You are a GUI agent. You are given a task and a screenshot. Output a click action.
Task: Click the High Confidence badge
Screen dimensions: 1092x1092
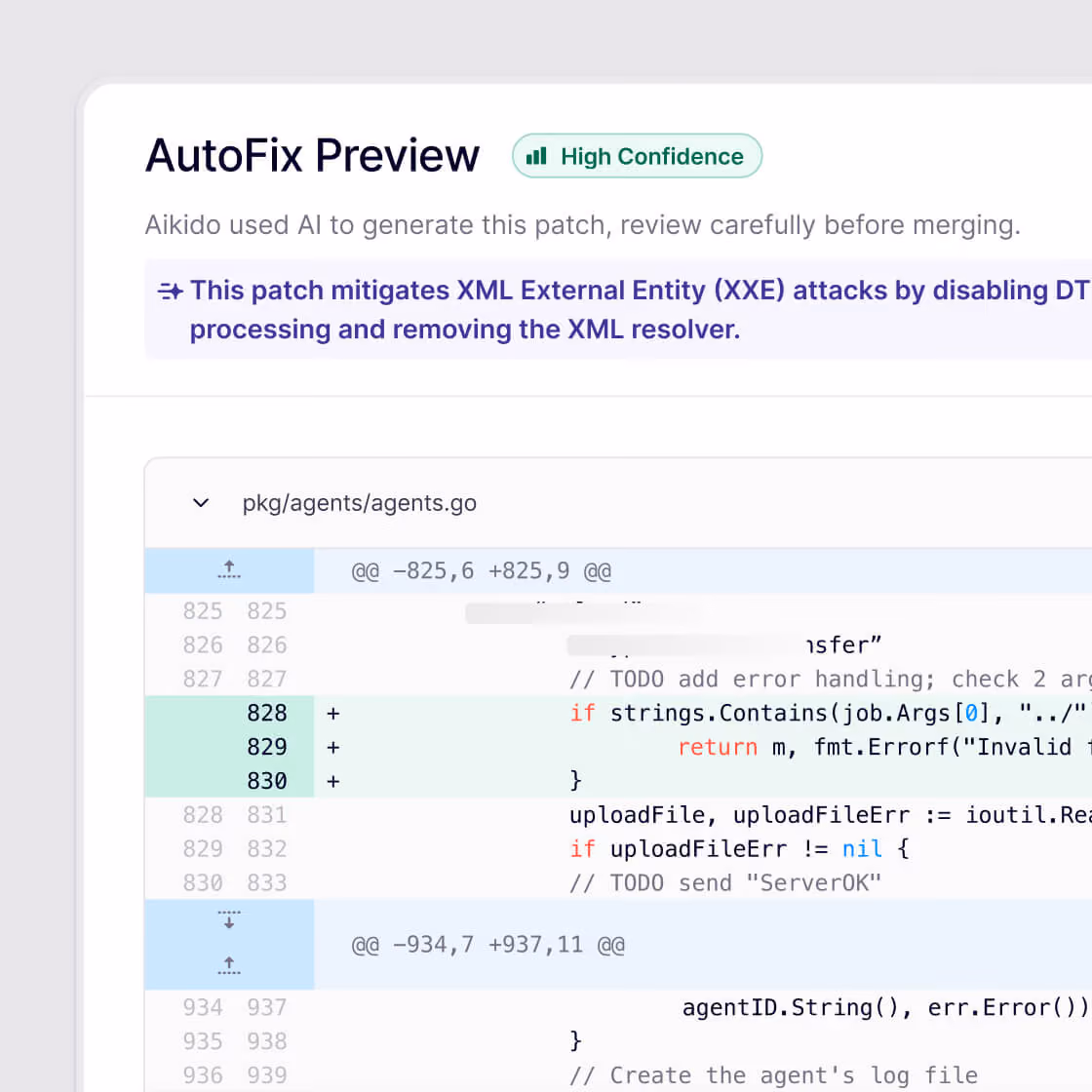point(637,156)
